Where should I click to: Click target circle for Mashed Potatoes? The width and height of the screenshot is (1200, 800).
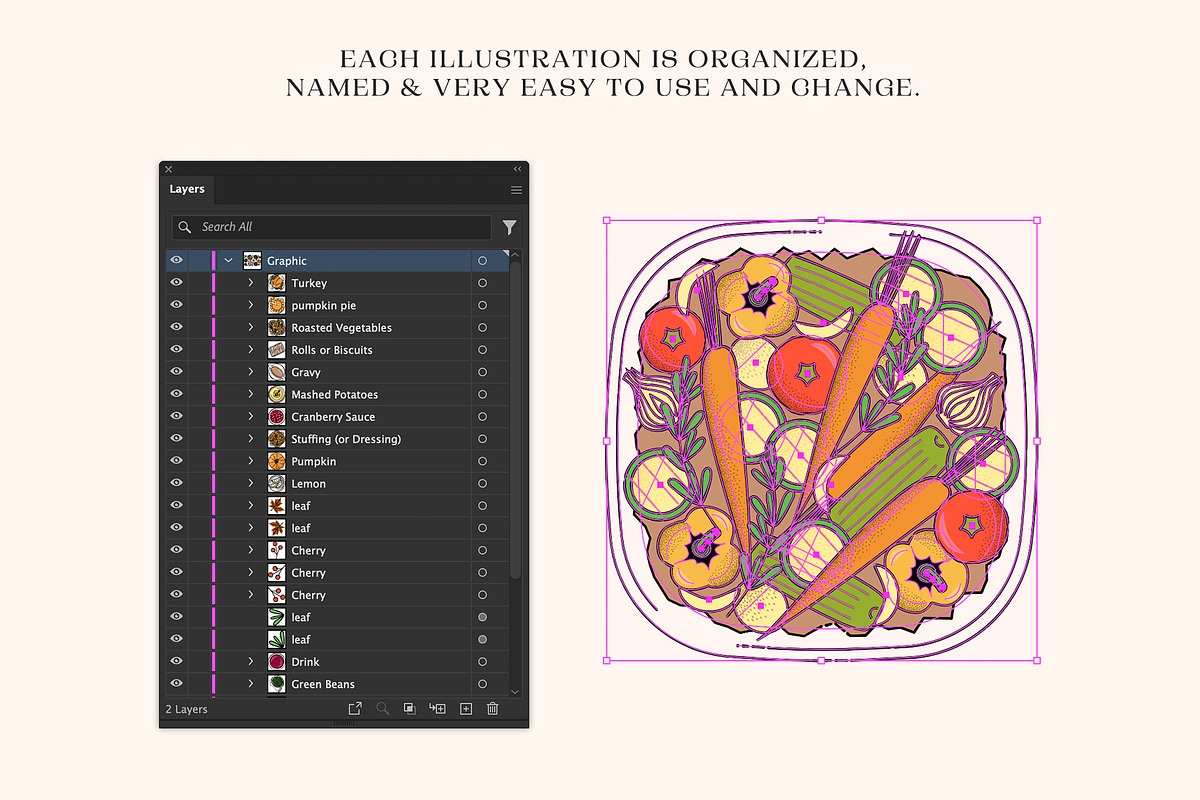[482, 394]
